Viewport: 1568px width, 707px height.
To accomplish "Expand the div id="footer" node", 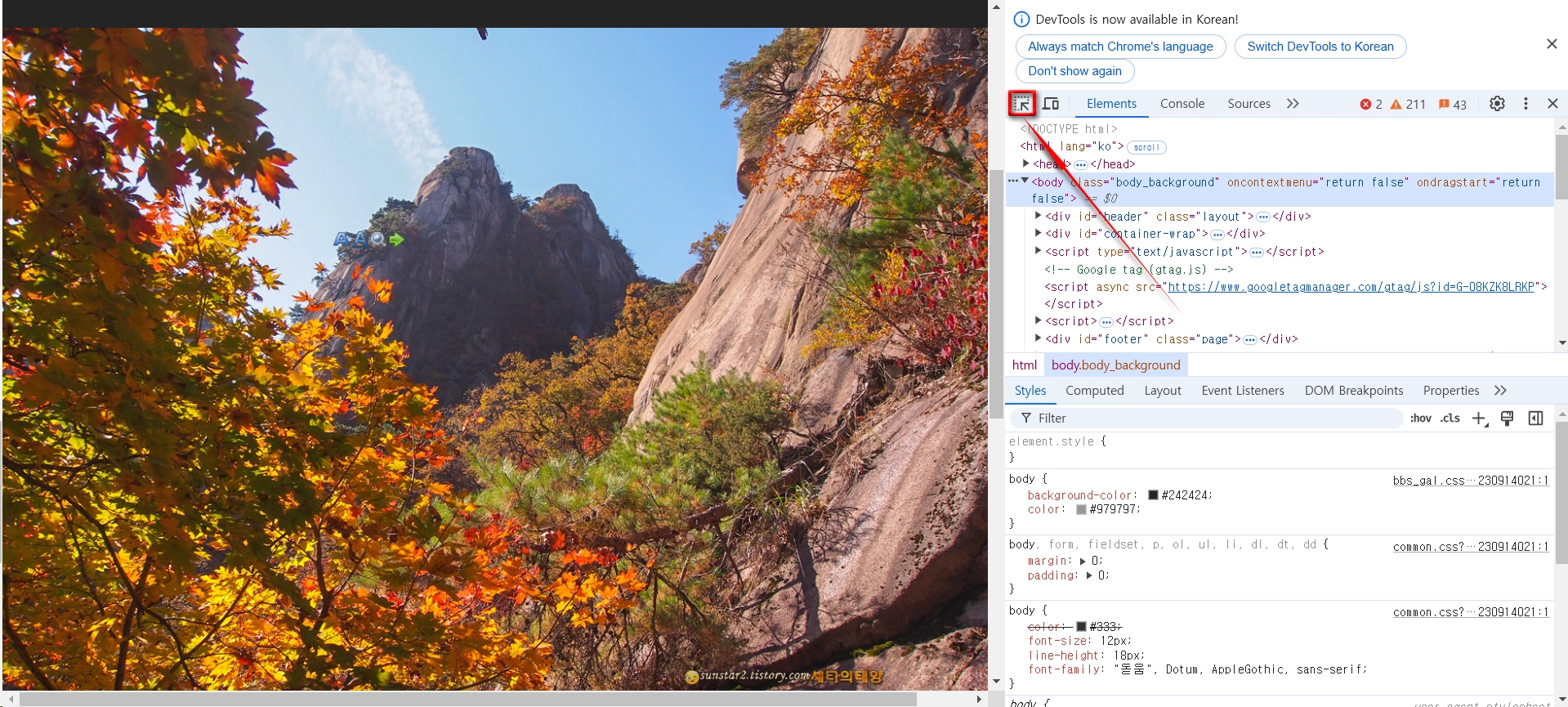I will click(1039, 338).
